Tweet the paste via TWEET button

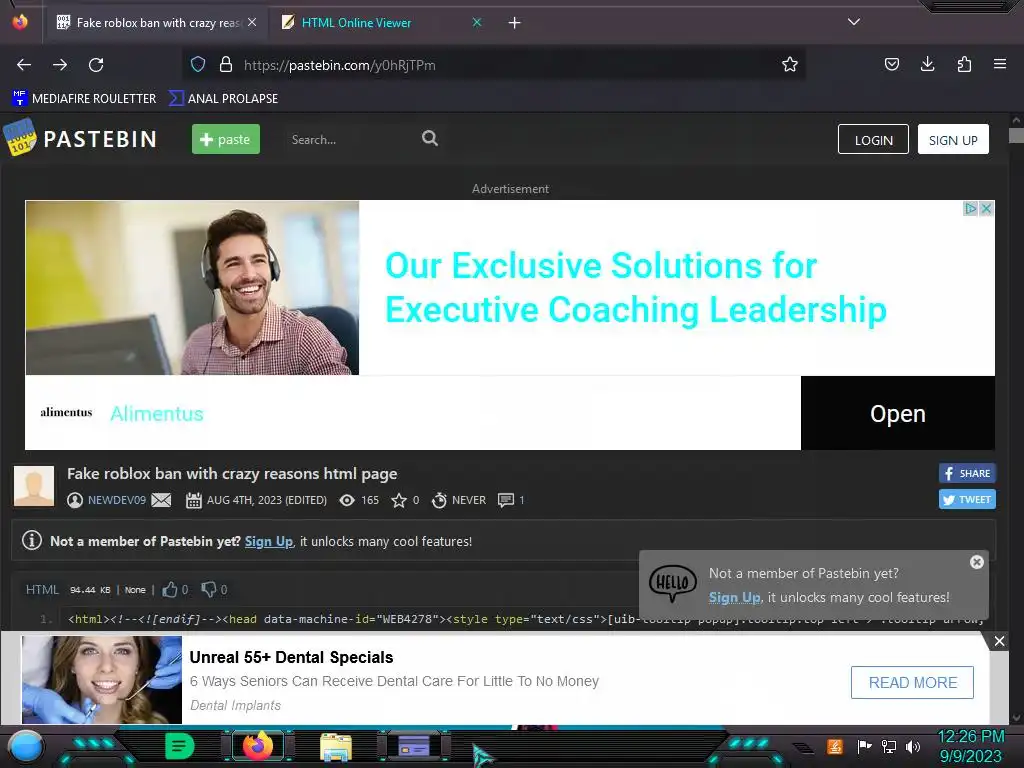tap(967, 499)
